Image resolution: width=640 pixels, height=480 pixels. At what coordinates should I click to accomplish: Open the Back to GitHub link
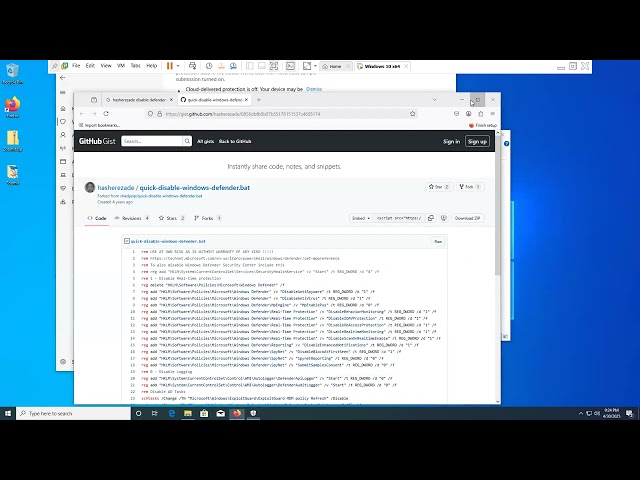coord(235,141)
